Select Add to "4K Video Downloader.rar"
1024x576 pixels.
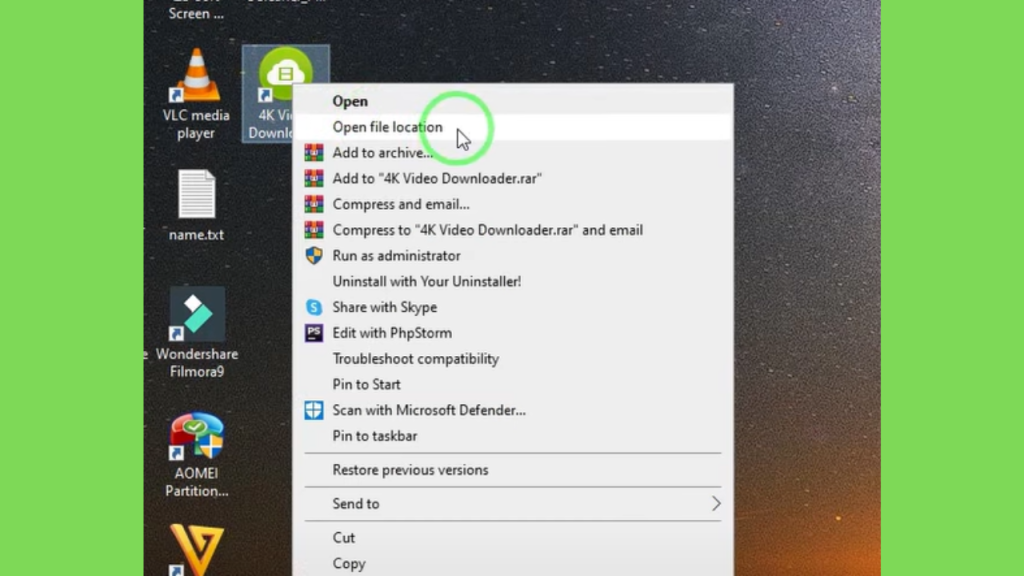coord(513,178)
